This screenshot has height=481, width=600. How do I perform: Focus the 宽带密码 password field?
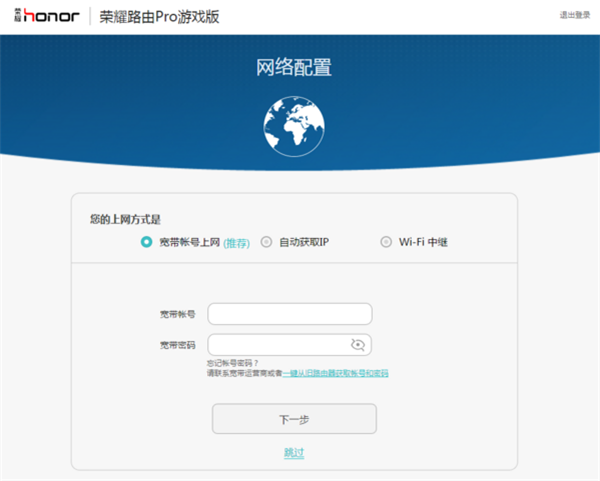point(279,345)
